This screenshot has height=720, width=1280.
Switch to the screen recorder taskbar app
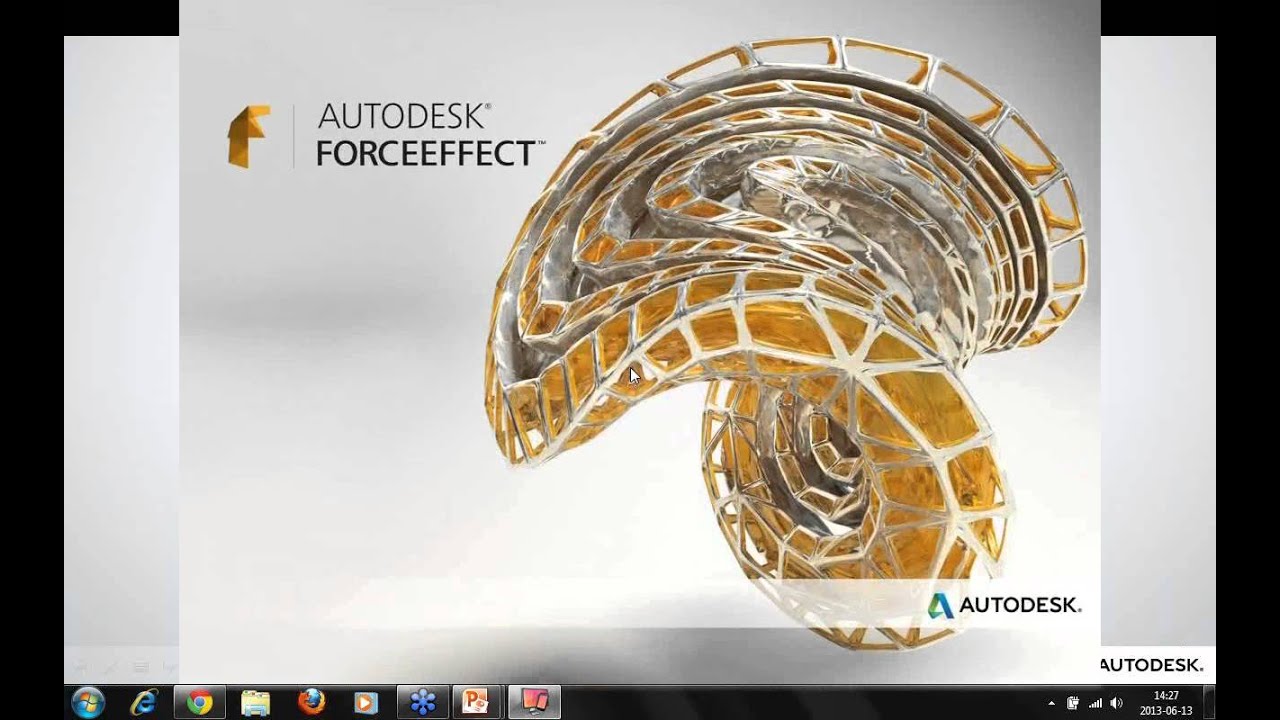(x=535, y=702)
